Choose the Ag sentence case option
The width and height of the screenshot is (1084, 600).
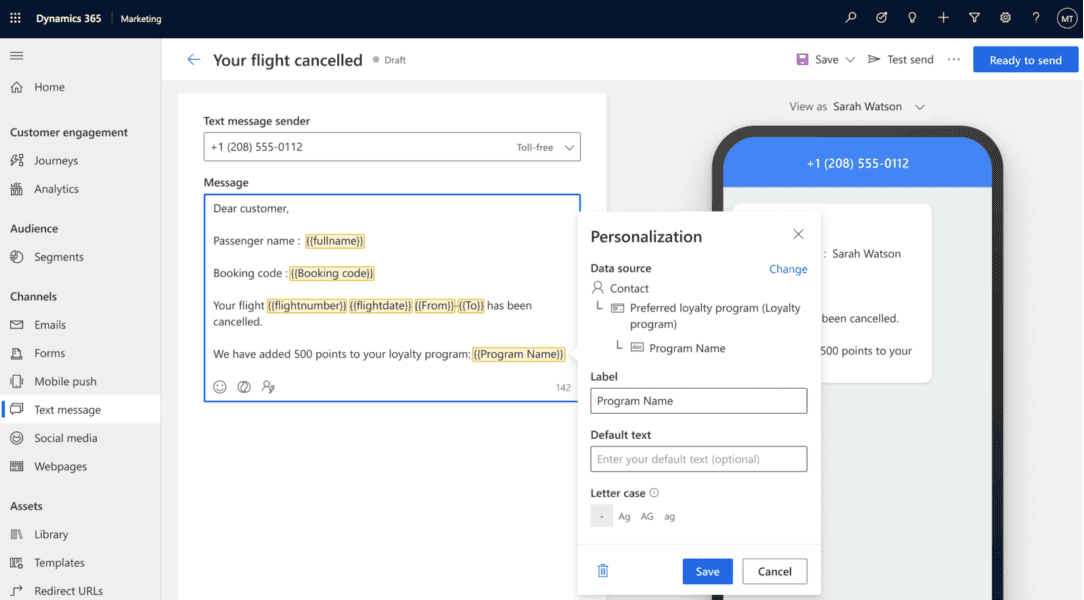pos(624,516)
